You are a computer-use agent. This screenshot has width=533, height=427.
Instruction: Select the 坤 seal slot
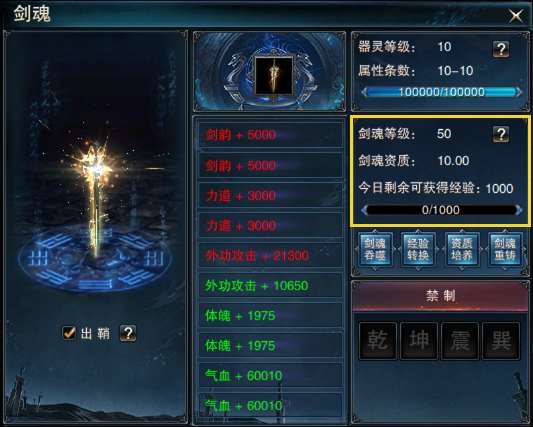[419, 341]
